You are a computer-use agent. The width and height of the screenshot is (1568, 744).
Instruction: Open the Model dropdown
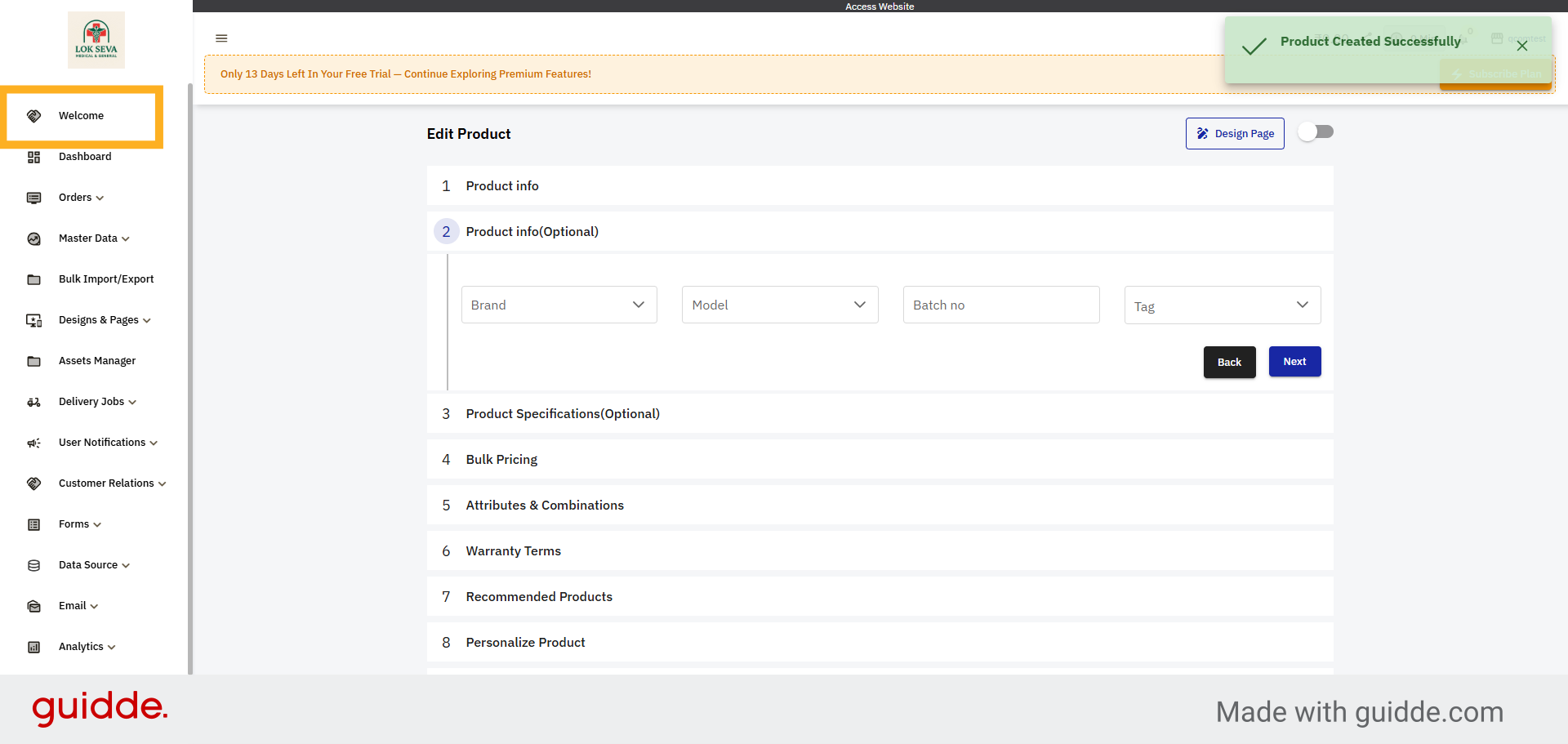779,305
